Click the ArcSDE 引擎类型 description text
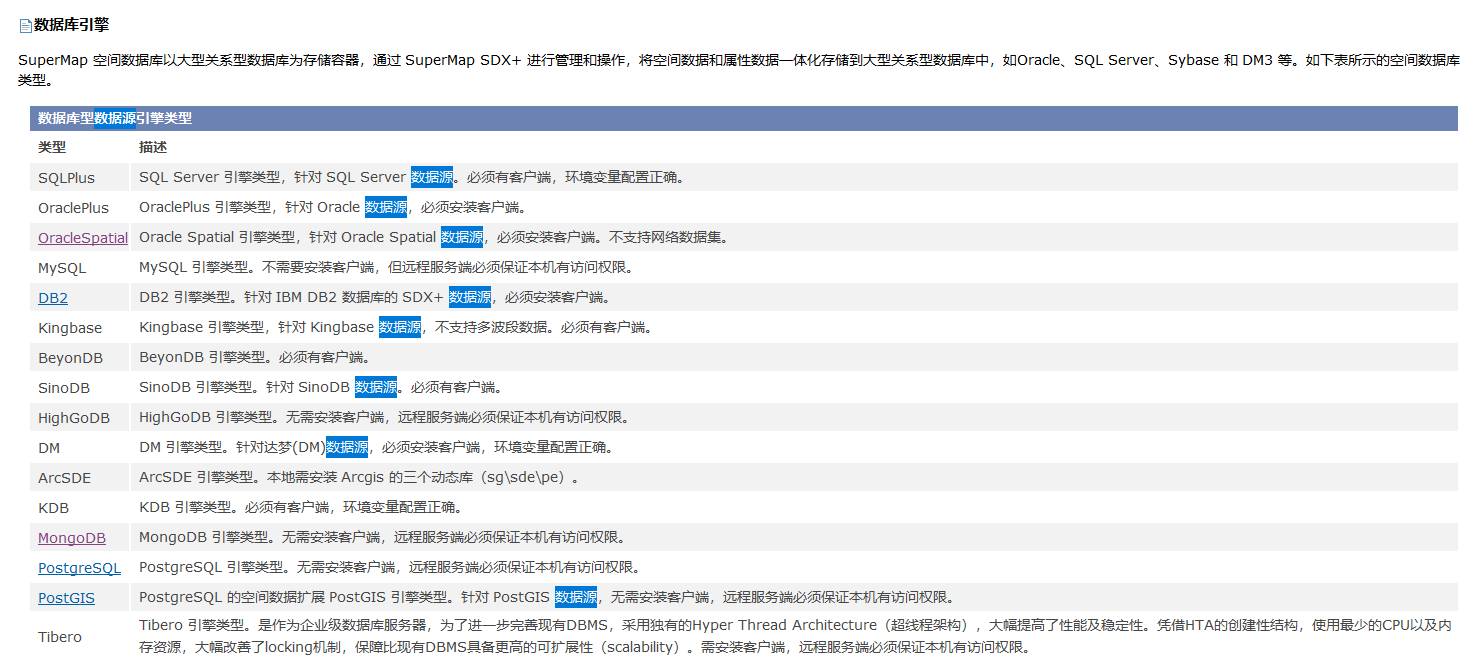 point(359,477)
